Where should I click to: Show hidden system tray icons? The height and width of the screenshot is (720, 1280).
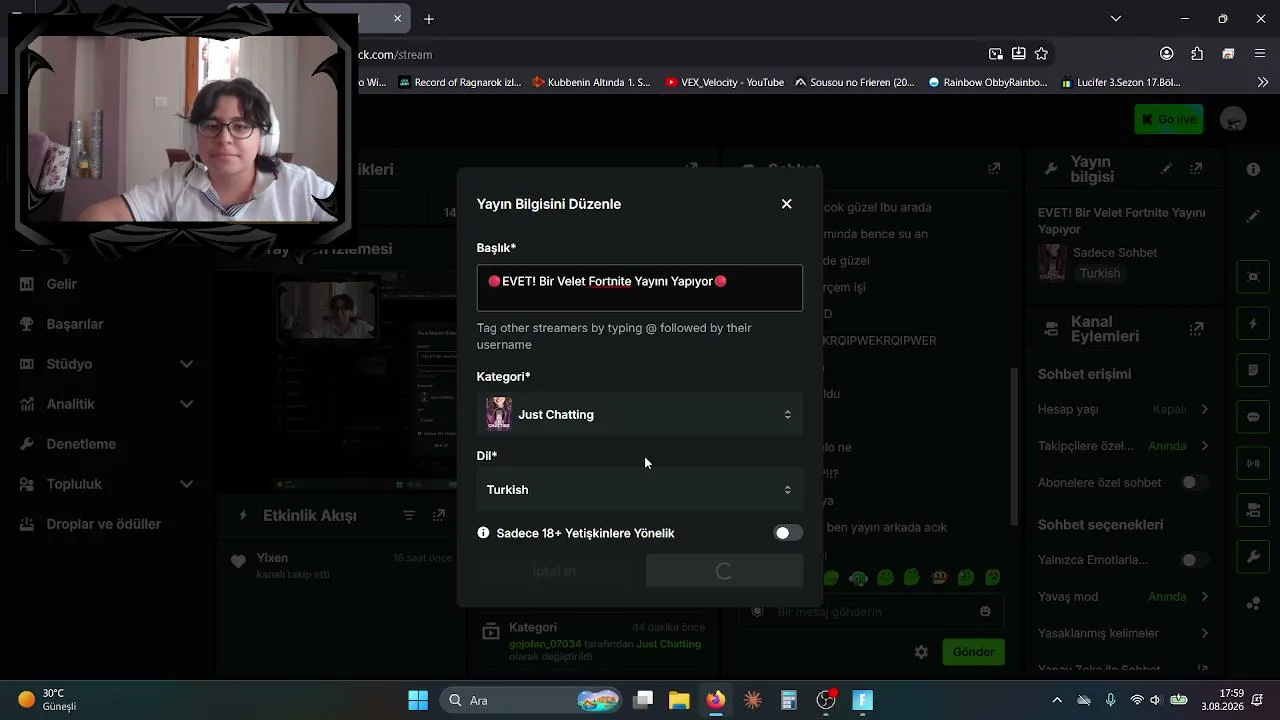coord(1057,700)
